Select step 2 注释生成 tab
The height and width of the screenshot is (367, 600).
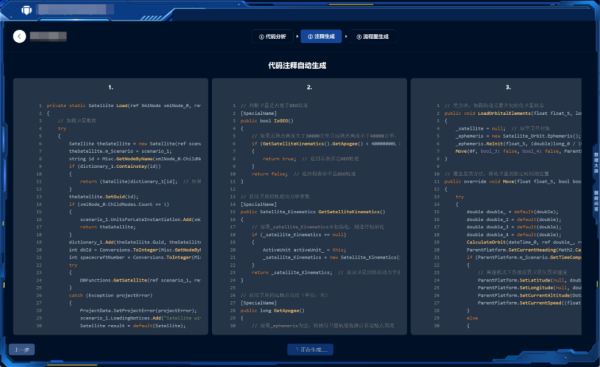tap(321, 36)
